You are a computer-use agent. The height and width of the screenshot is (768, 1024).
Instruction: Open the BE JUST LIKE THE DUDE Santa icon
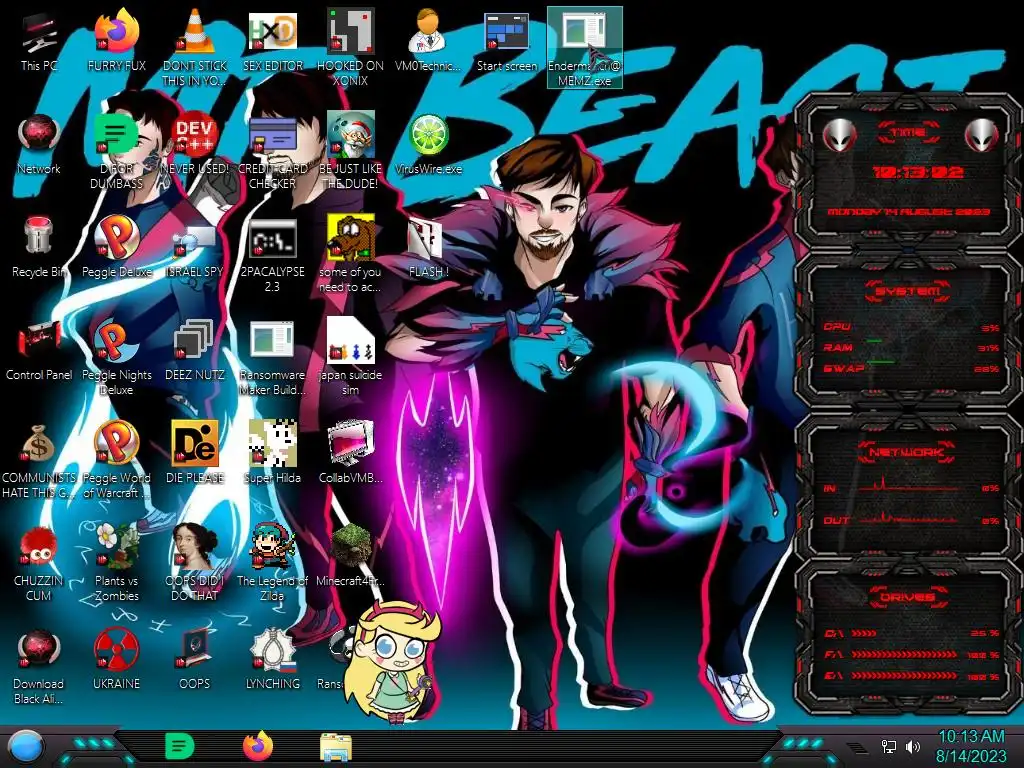pos(350,150)
